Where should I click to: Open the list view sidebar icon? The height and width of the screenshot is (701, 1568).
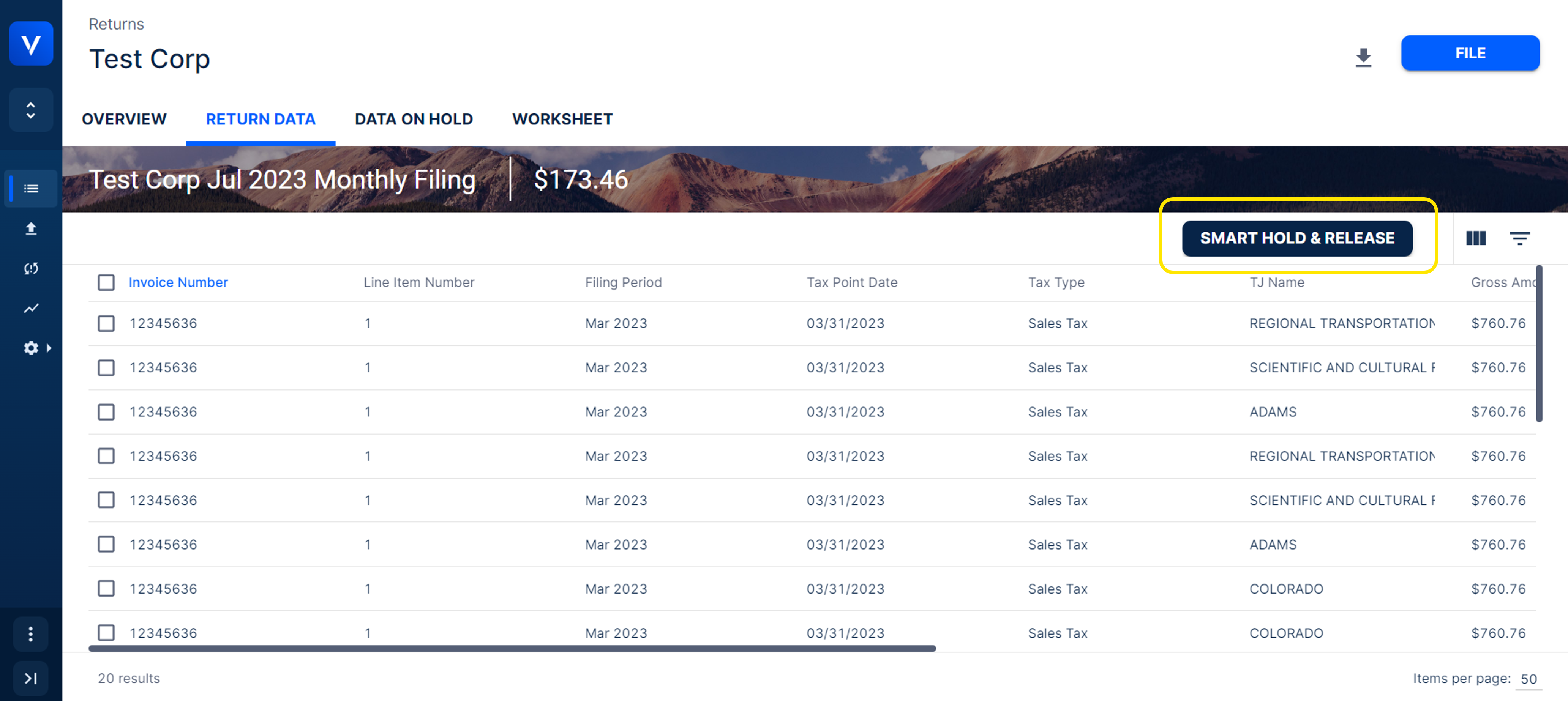30,189
